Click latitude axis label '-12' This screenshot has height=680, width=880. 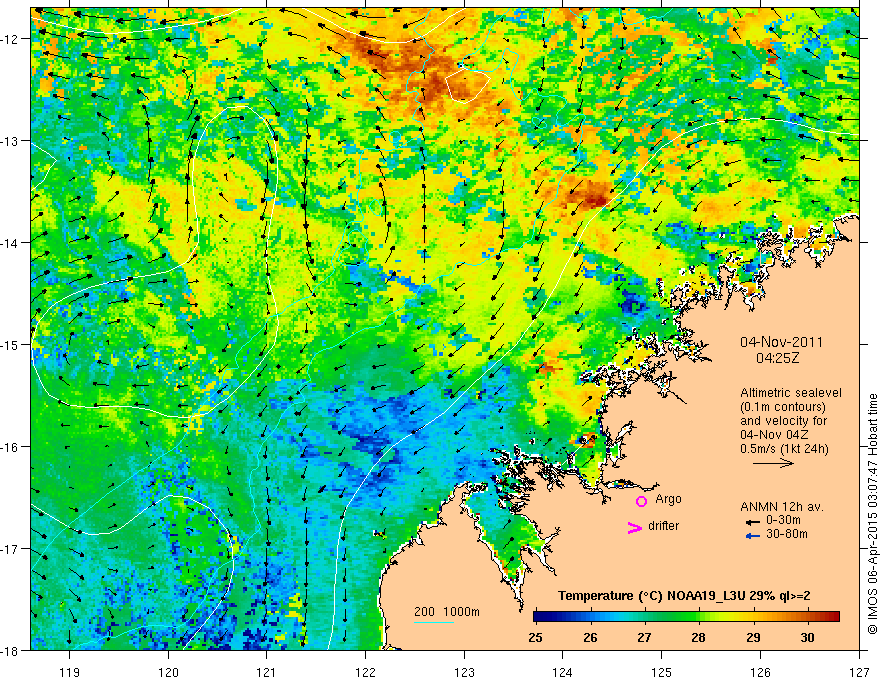coord(11,39)
